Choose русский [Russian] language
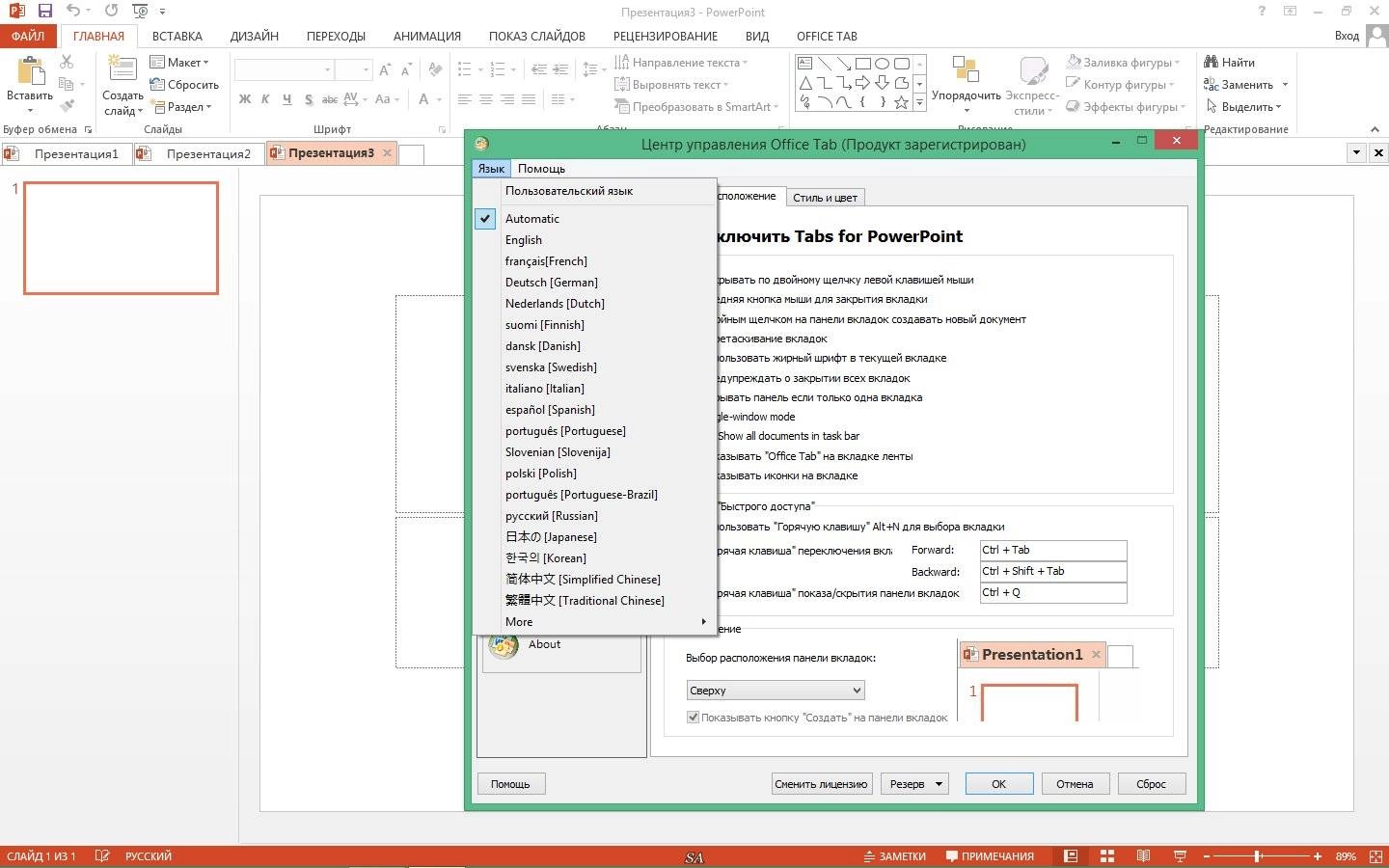This screenshot has width=1389, height=868. [x=594, y=516]
